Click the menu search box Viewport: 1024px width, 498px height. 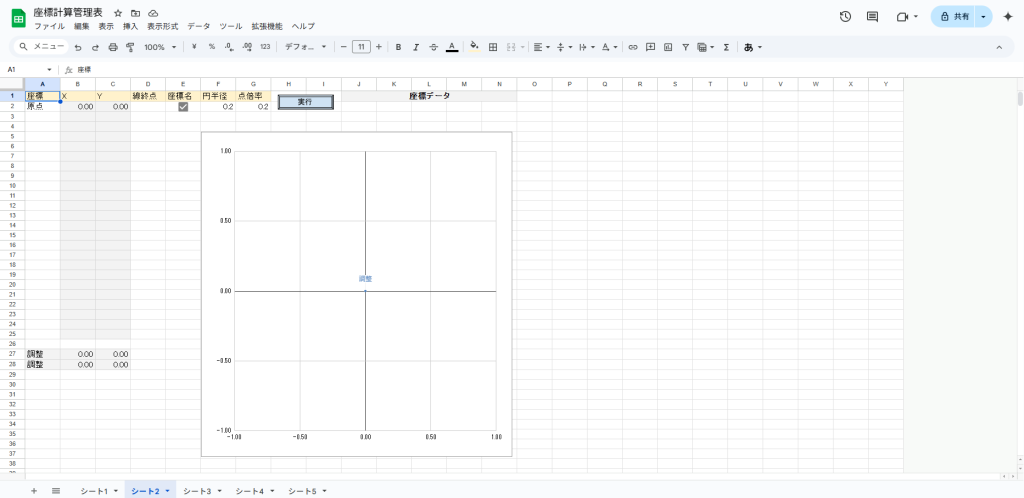pyautogui.click(x=41, y=47)
